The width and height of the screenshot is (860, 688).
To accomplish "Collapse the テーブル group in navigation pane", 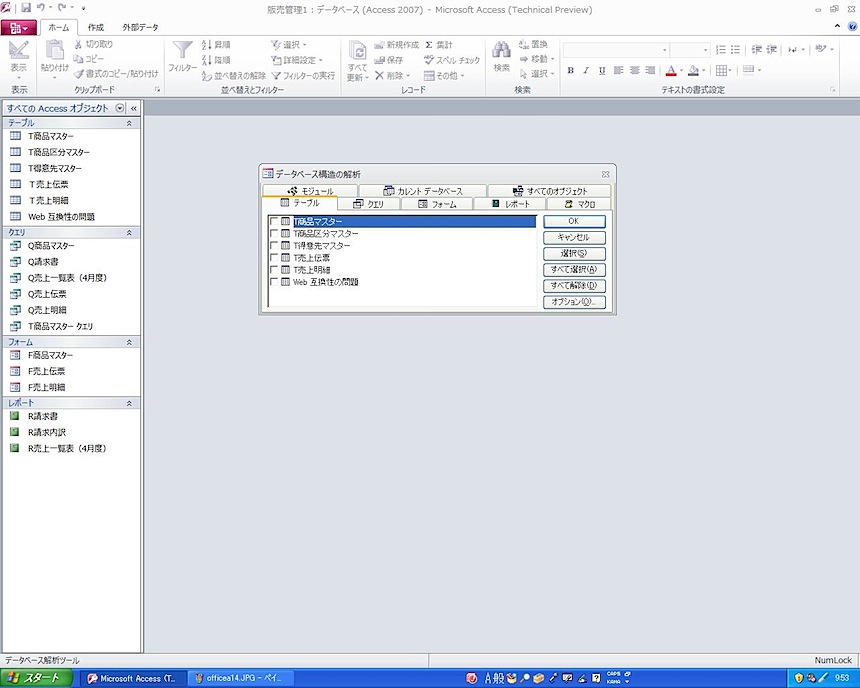I will click(129, 123).
